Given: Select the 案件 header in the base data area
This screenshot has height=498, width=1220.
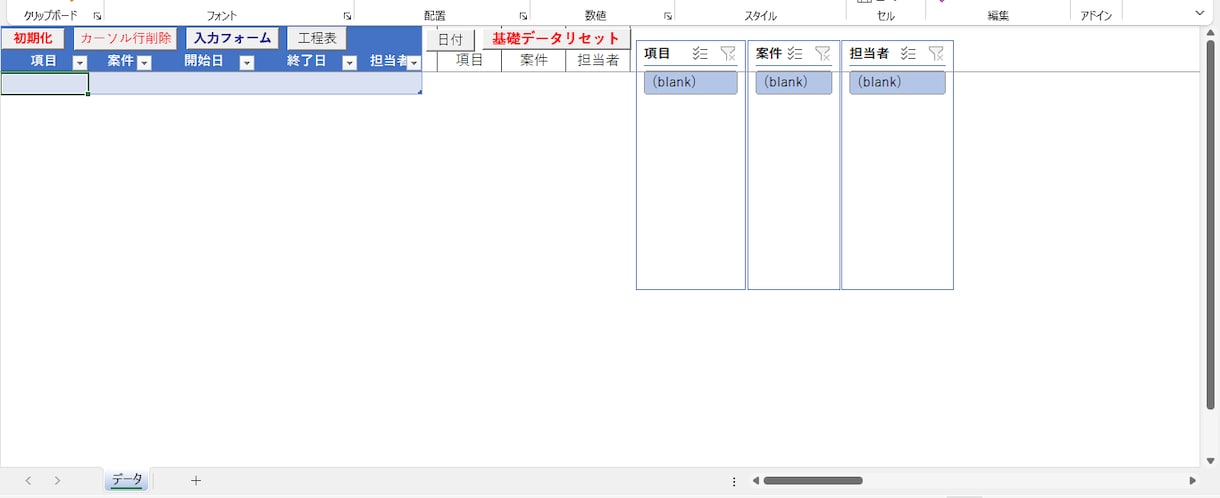Looking at the screenshot, I should [x=534, y=60].
